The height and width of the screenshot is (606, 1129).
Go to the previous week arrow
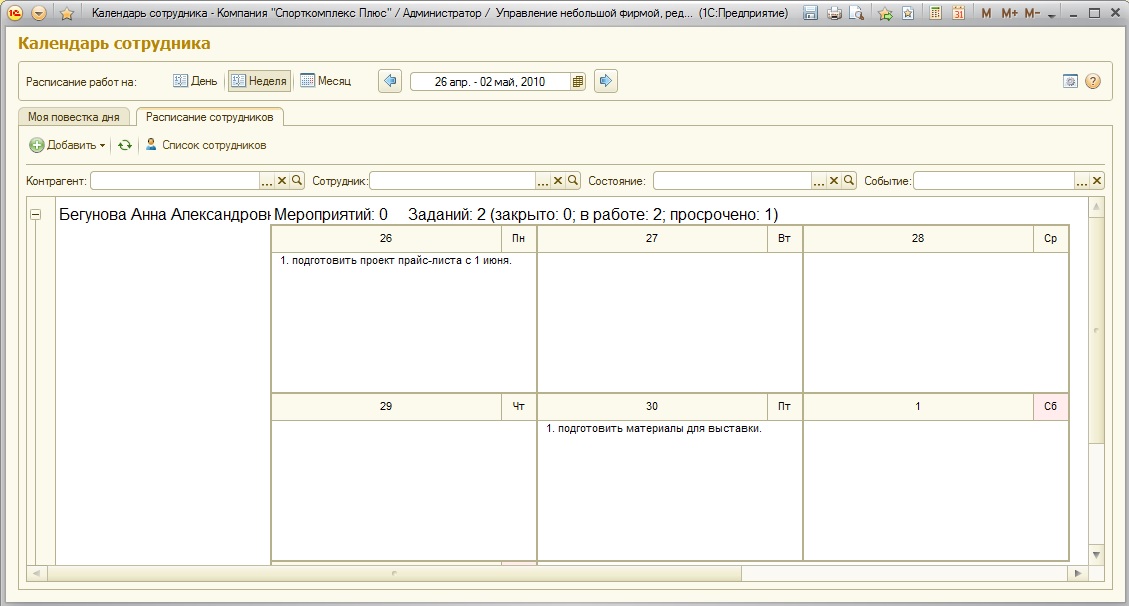click(x=390, y=81)
